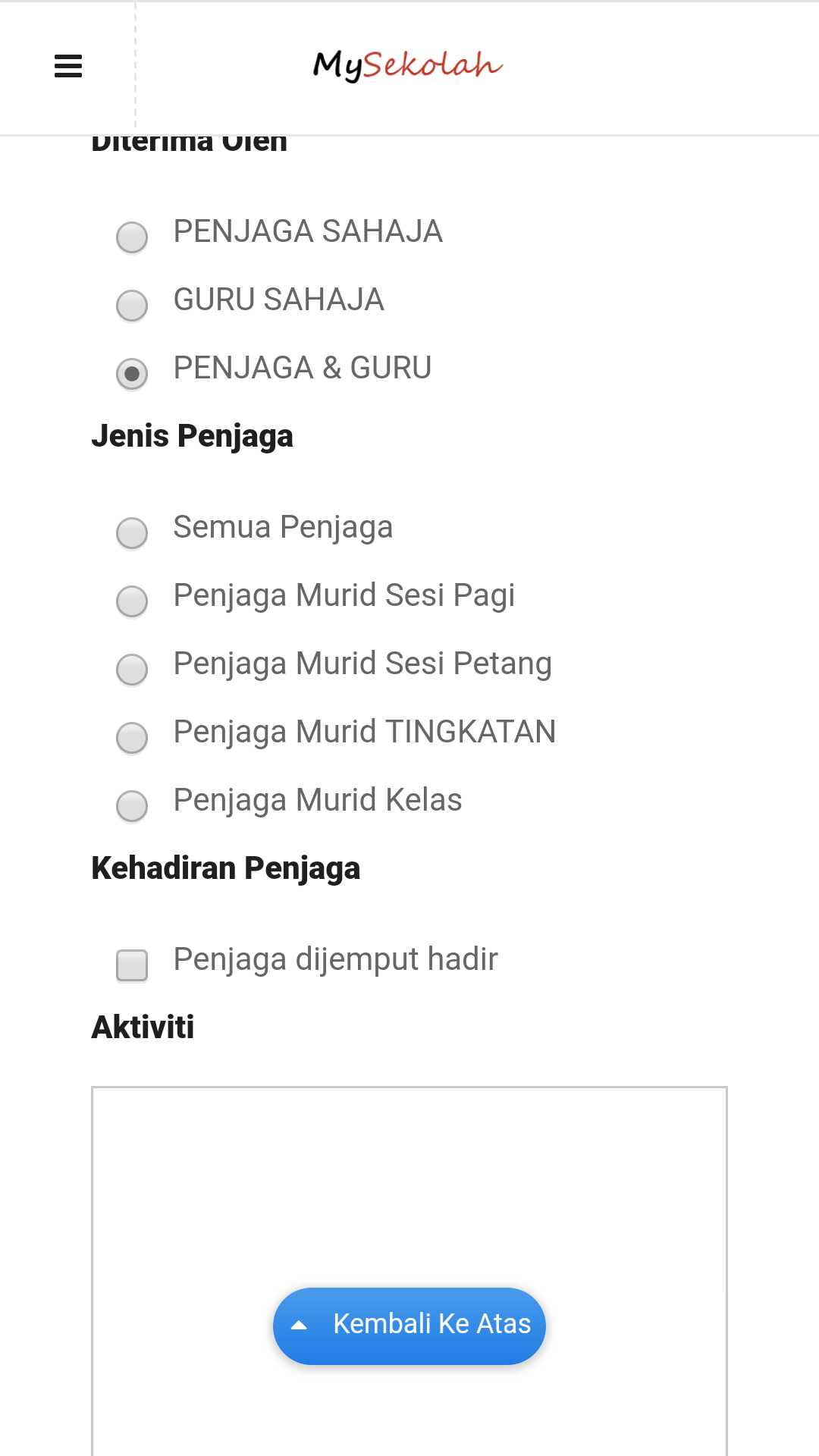Open the hamburger navigation menu
This screenshot has height=1456, width=819.
click(x=68, y=67)
